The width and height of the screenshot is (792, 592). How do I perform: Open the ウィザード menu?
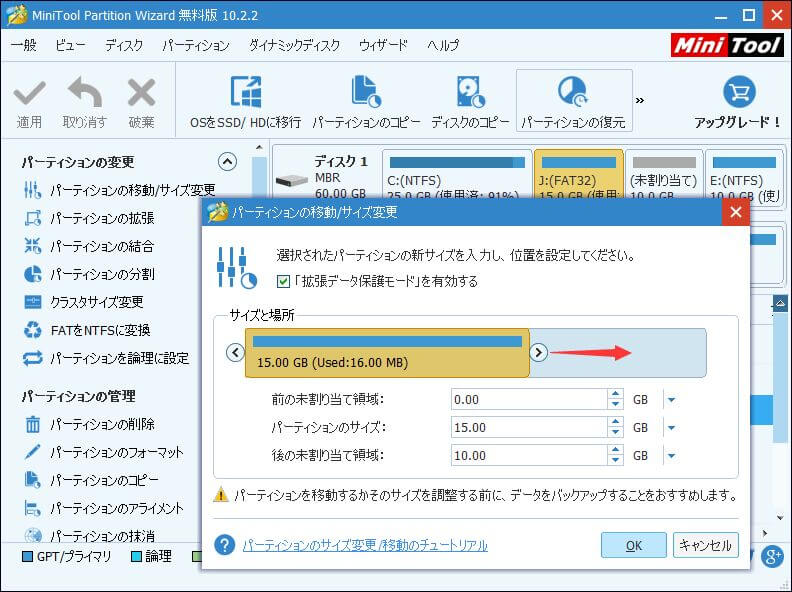pos(383,46)
